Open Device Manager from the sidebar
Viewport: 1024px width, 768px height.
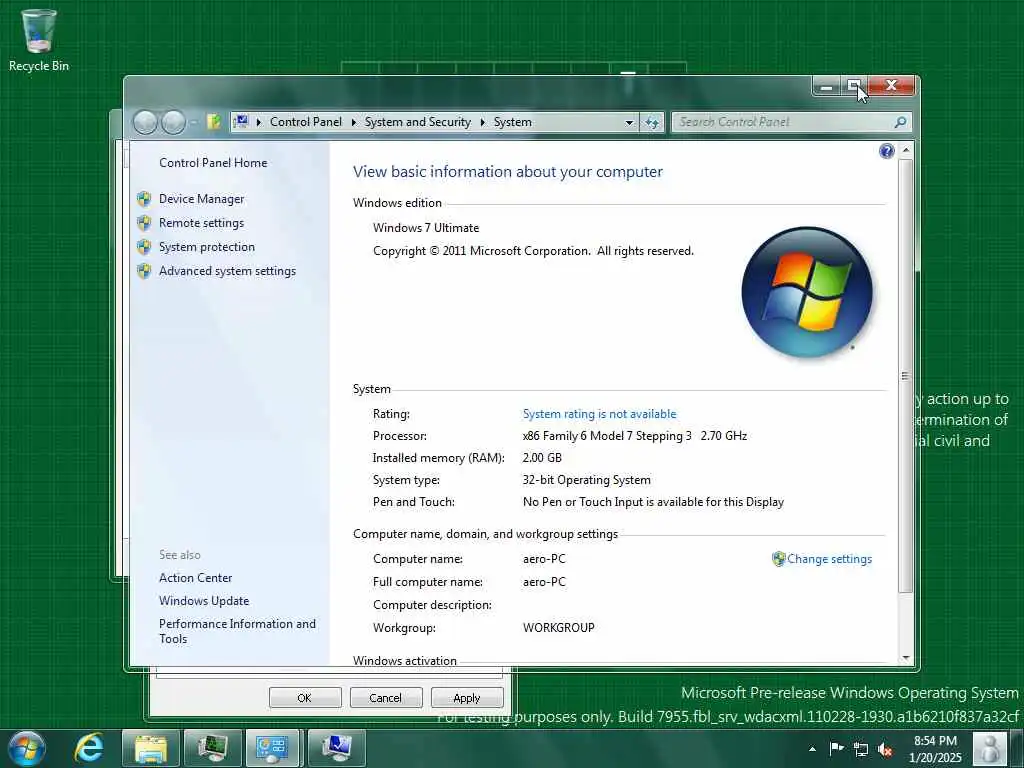tap(201, 199)
